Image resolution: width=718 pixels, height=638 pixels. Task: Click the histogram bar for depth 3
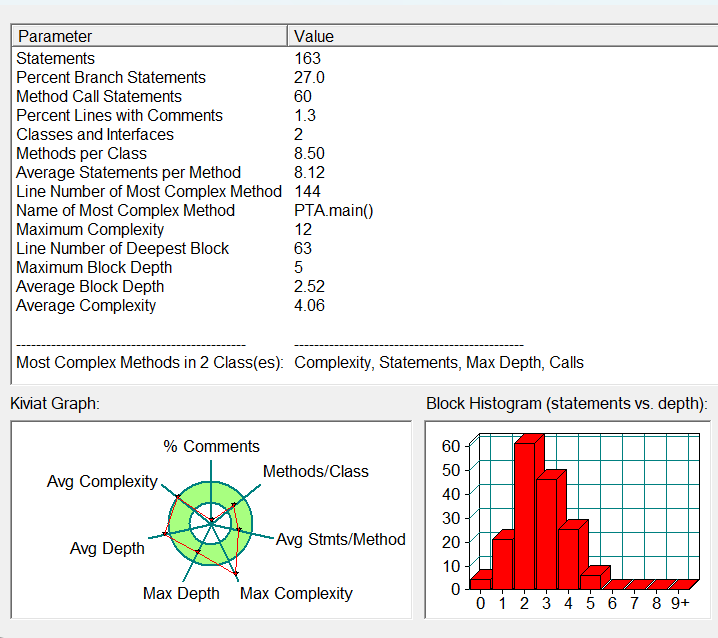click(547, 533)
